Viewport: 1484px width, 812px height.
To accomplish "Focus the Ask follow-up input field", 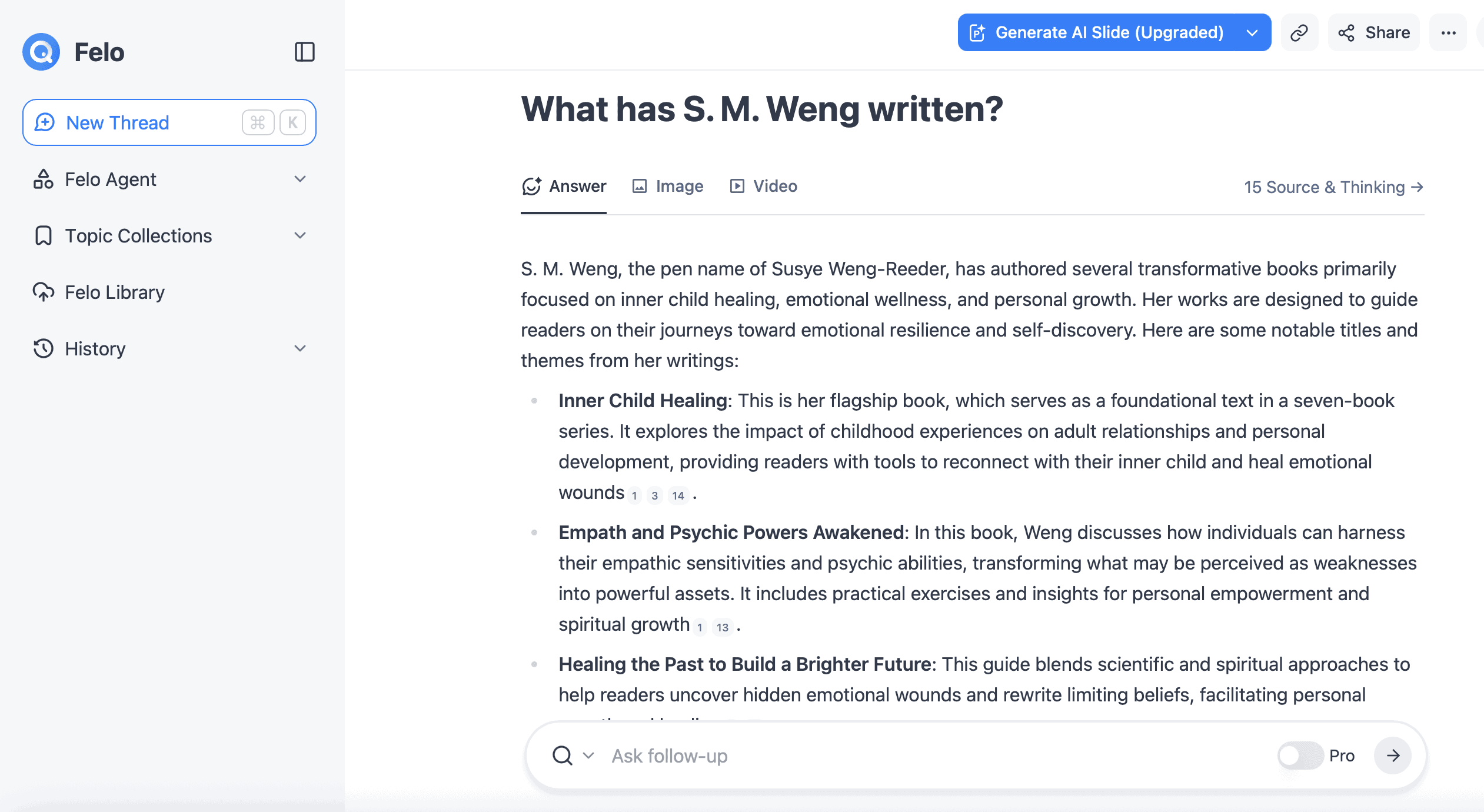I will [938, 756].
